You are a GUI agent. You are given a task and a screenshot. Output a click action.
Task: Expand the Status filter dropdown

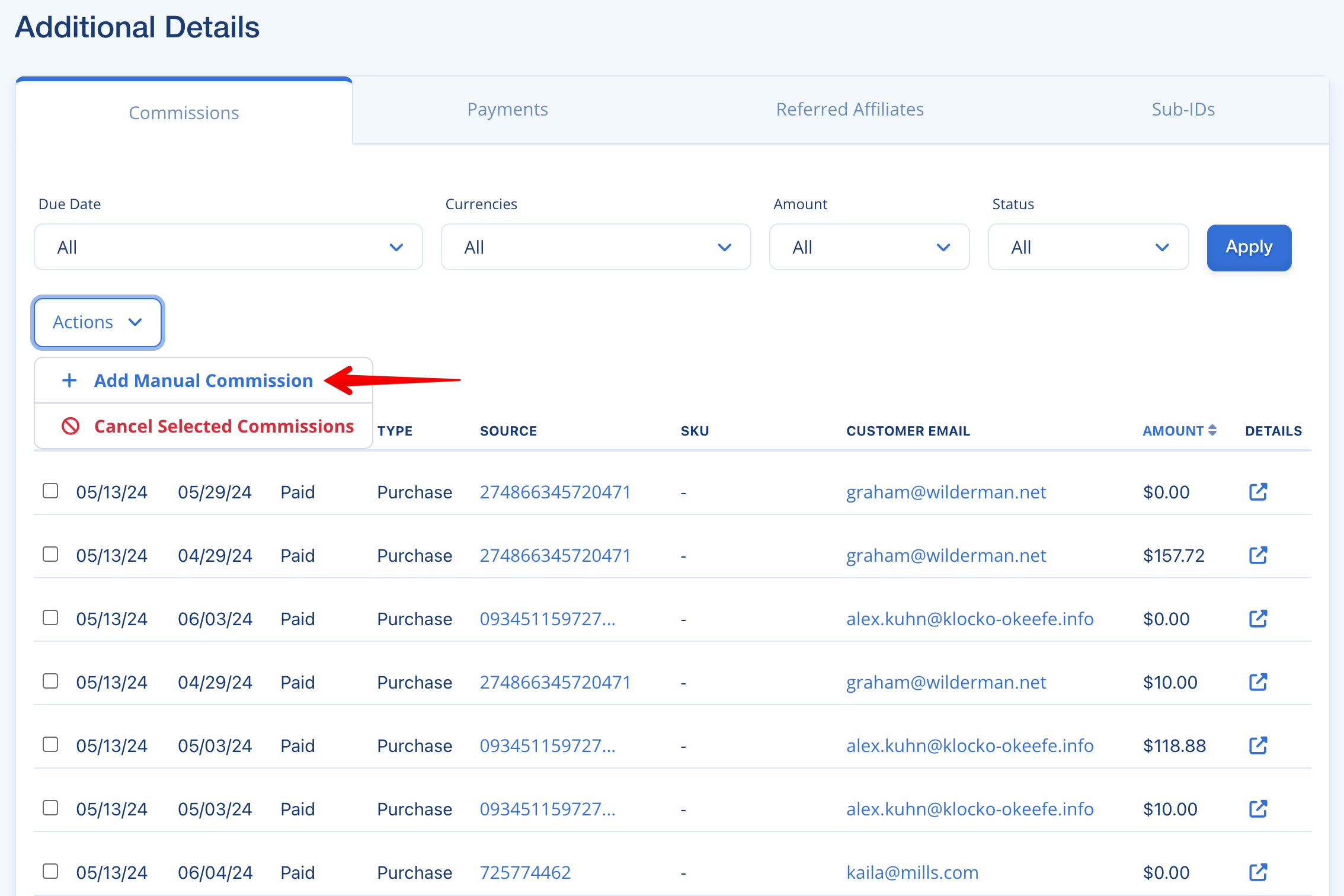(1088, 247)
